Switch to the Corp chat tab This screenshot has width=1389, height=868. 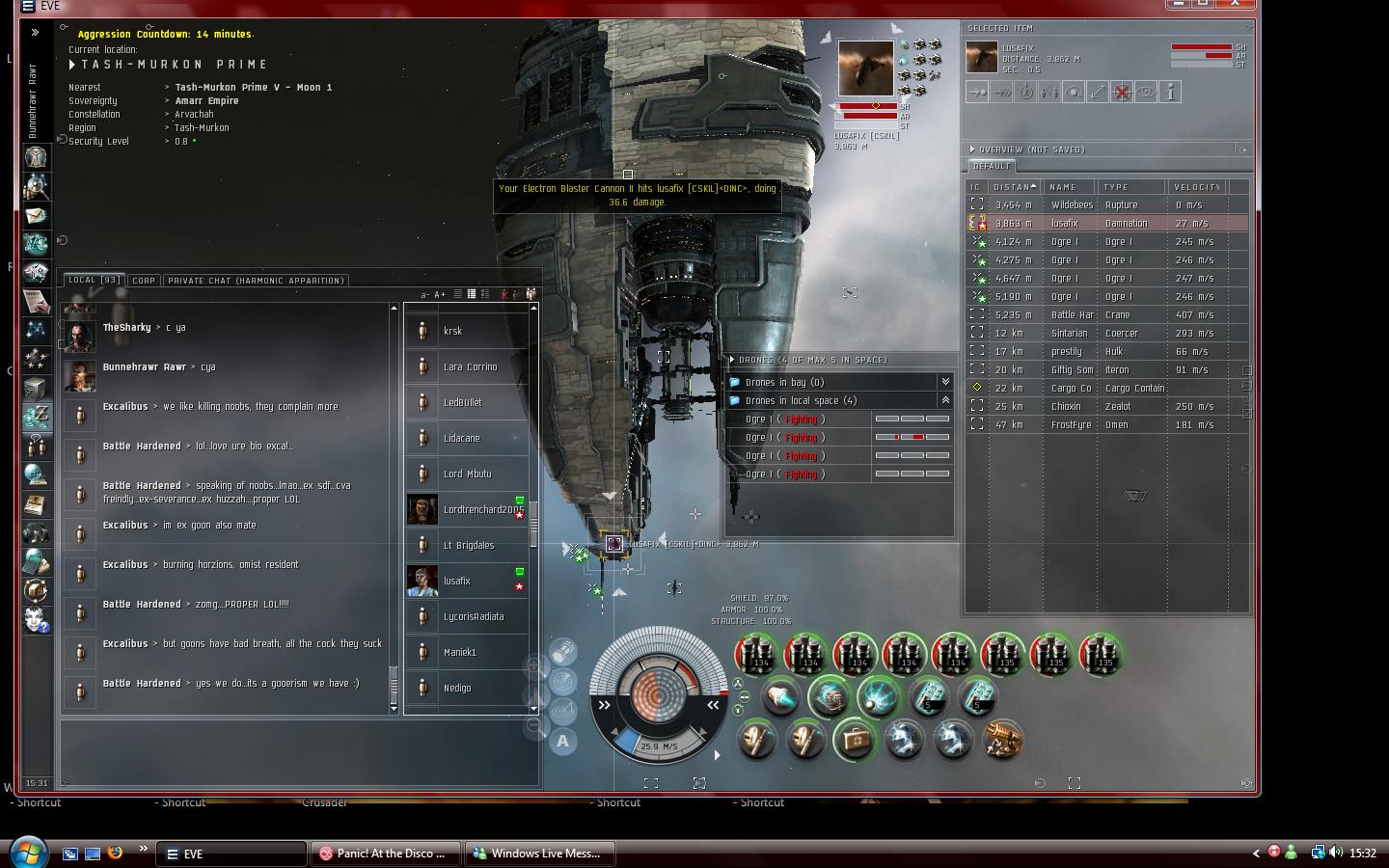click(144, 281)
